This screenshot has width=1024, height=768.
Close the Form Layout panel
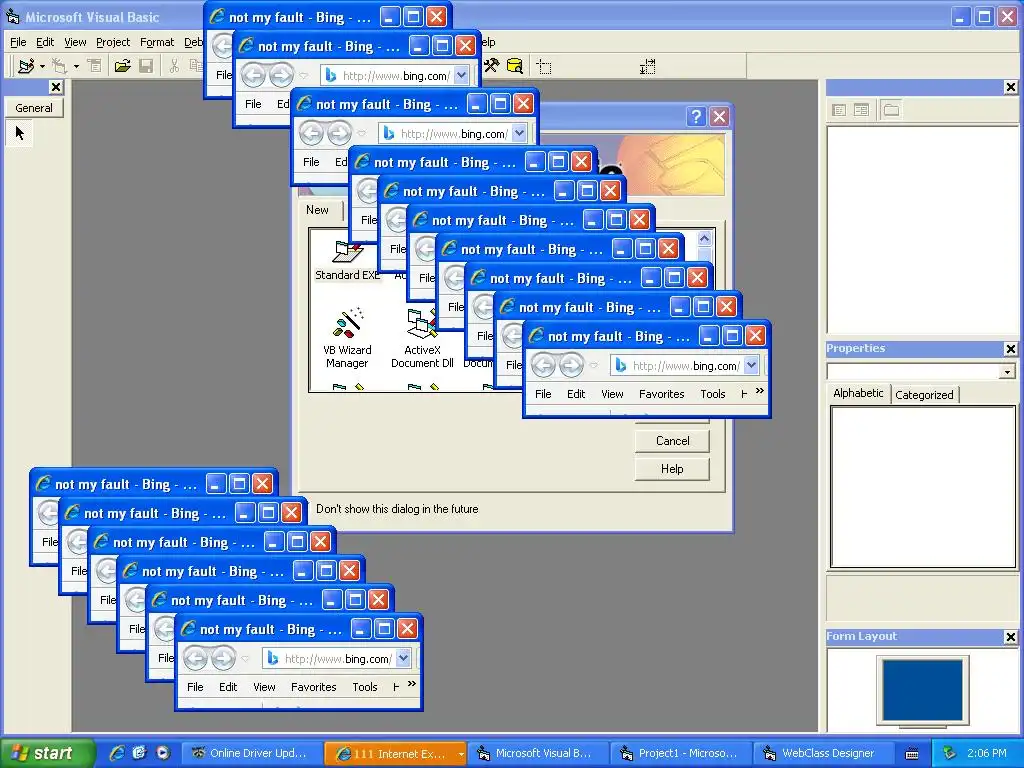(x=1011, y=637)
